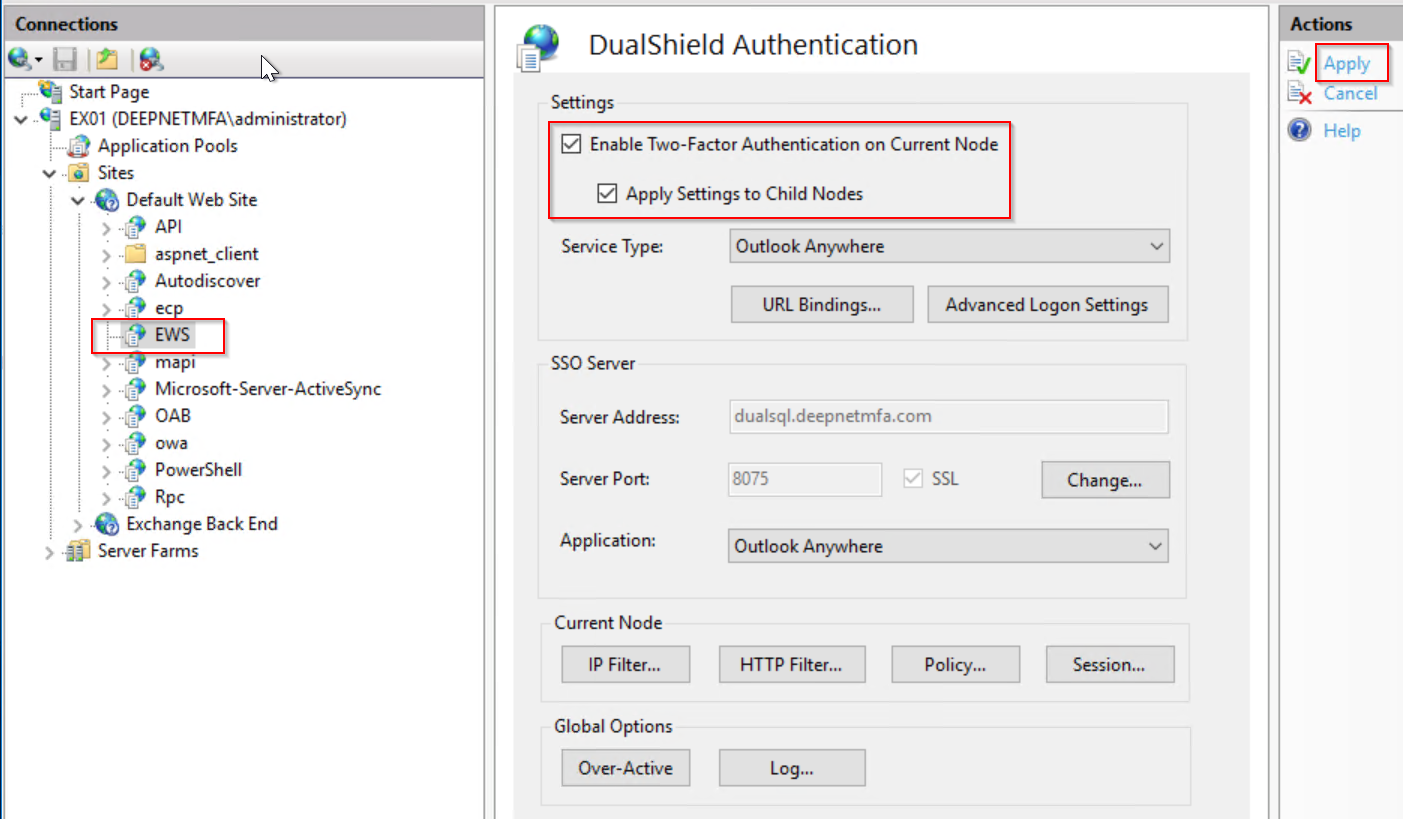Click the EWS application icon
This screenshot has width=1403, height=819.
136,335
